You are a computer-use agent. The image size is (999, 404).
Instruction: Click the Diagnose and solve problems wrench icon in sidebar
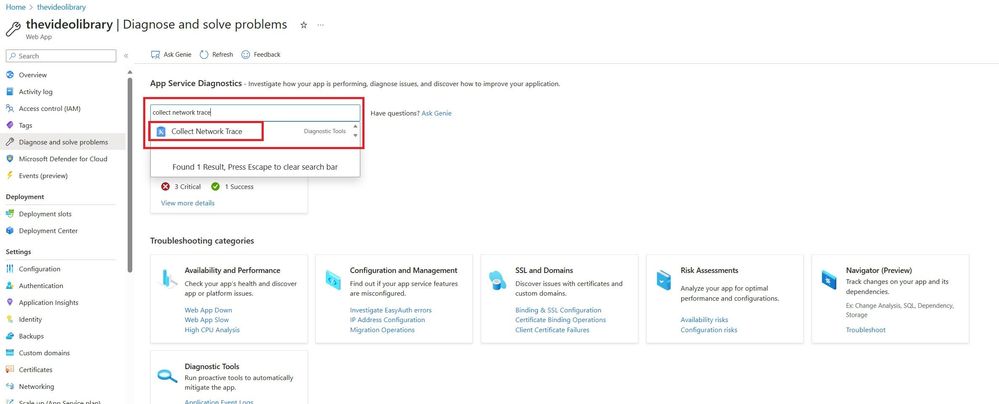click(10, 142)
